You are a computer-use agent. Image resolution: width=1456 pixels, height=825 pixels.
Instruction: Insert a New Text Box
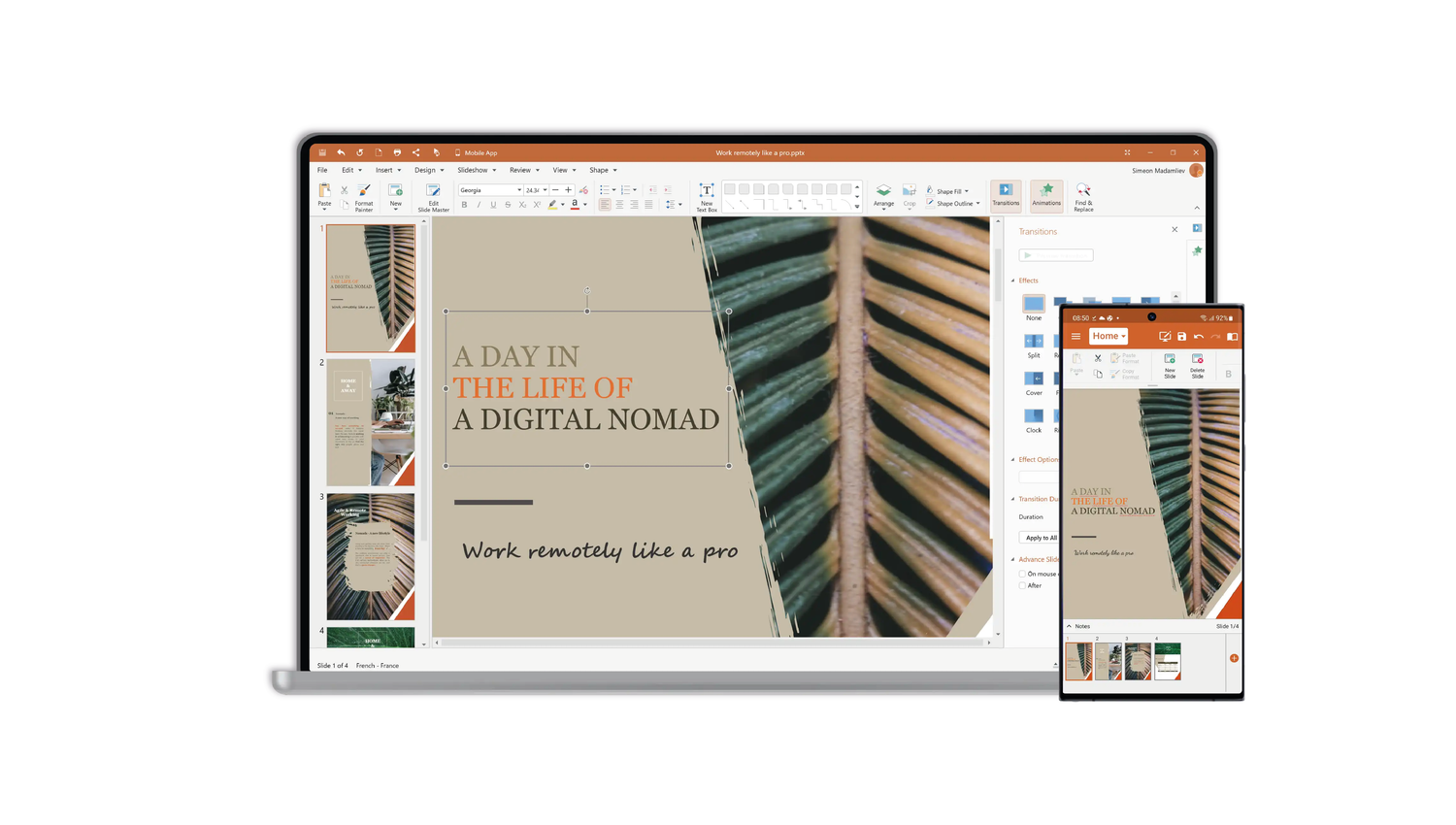point(707,192)
